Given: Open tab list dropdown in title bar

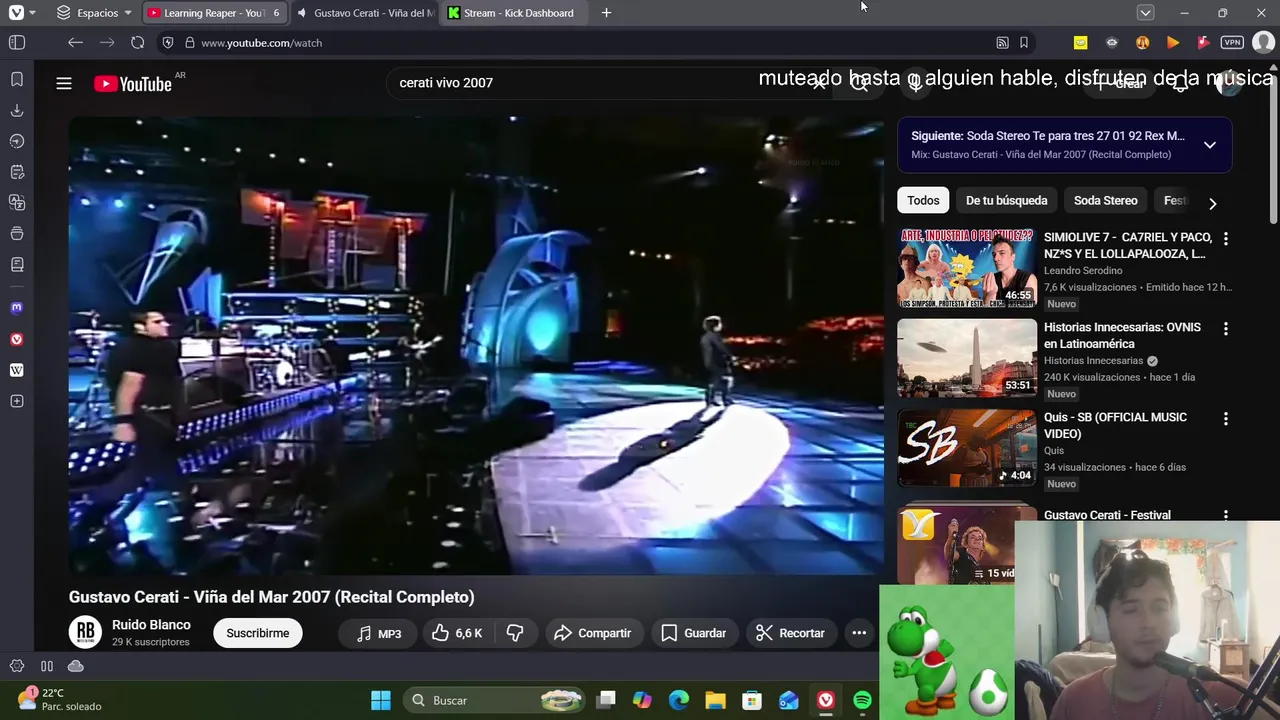Looking at the screenshot, I should [1146, 13].
